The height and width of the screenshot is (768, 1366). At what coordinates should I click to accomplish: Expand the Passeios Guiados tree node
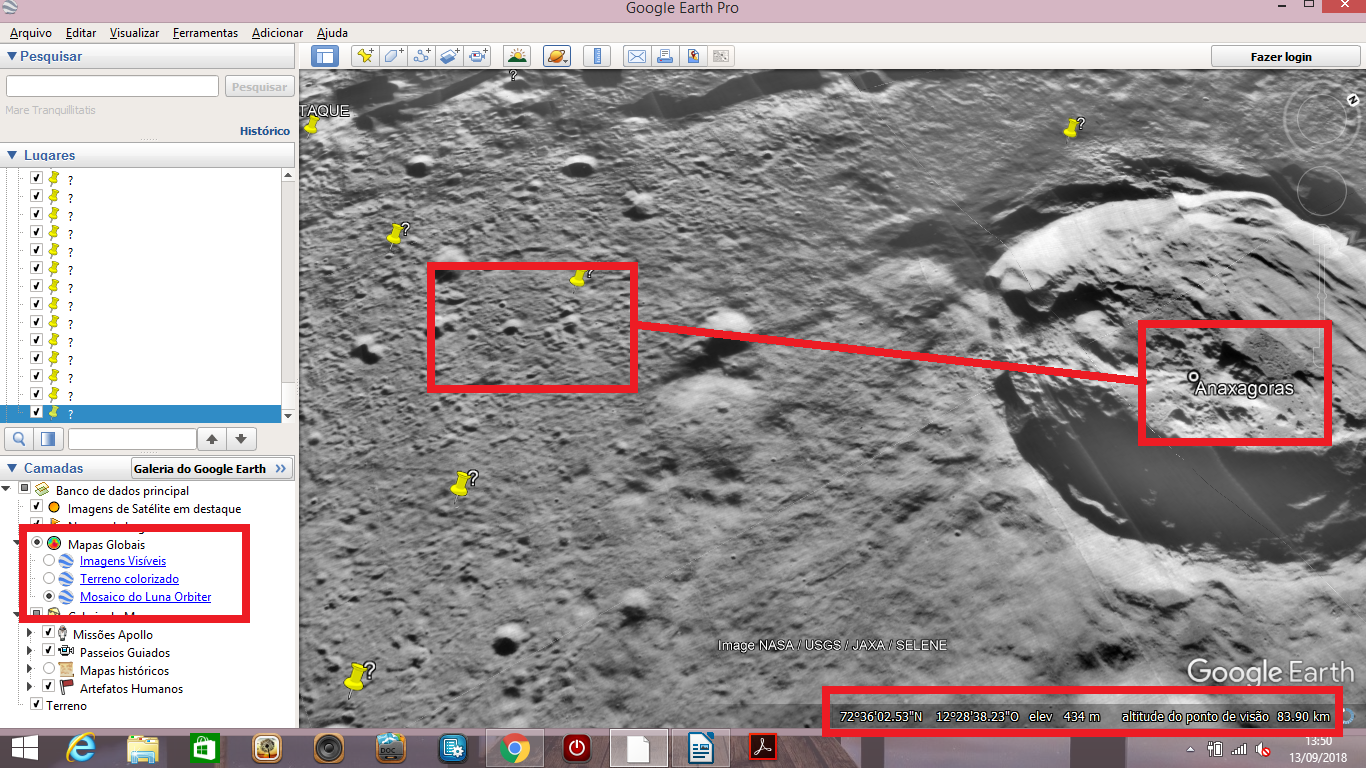(29, 652)
